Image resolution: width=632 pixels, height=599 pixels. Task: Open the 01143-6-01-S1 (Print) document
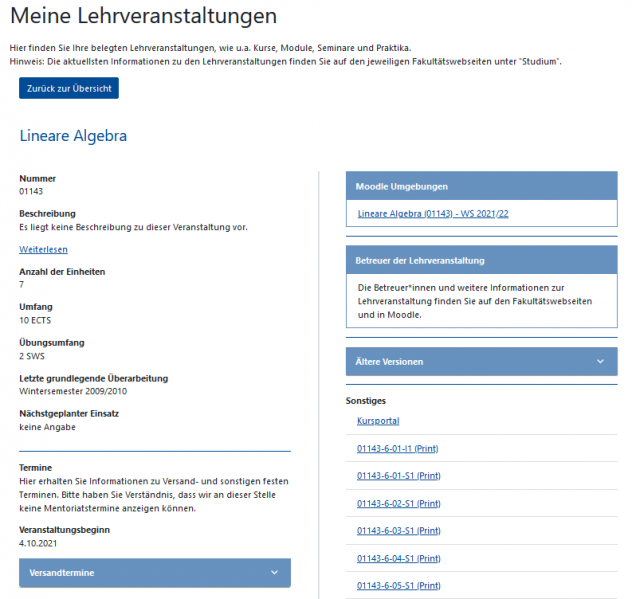click(x=398, y=475)
